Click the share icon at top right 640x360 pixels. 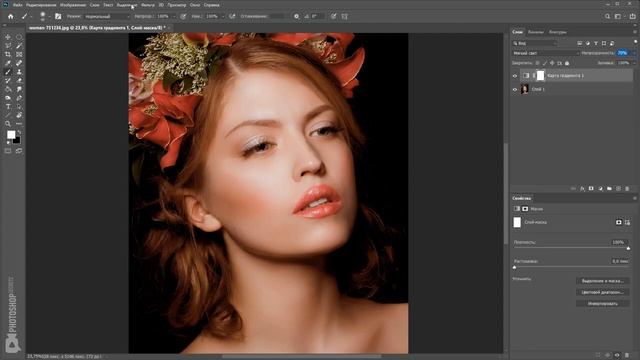tap(632, 16)
